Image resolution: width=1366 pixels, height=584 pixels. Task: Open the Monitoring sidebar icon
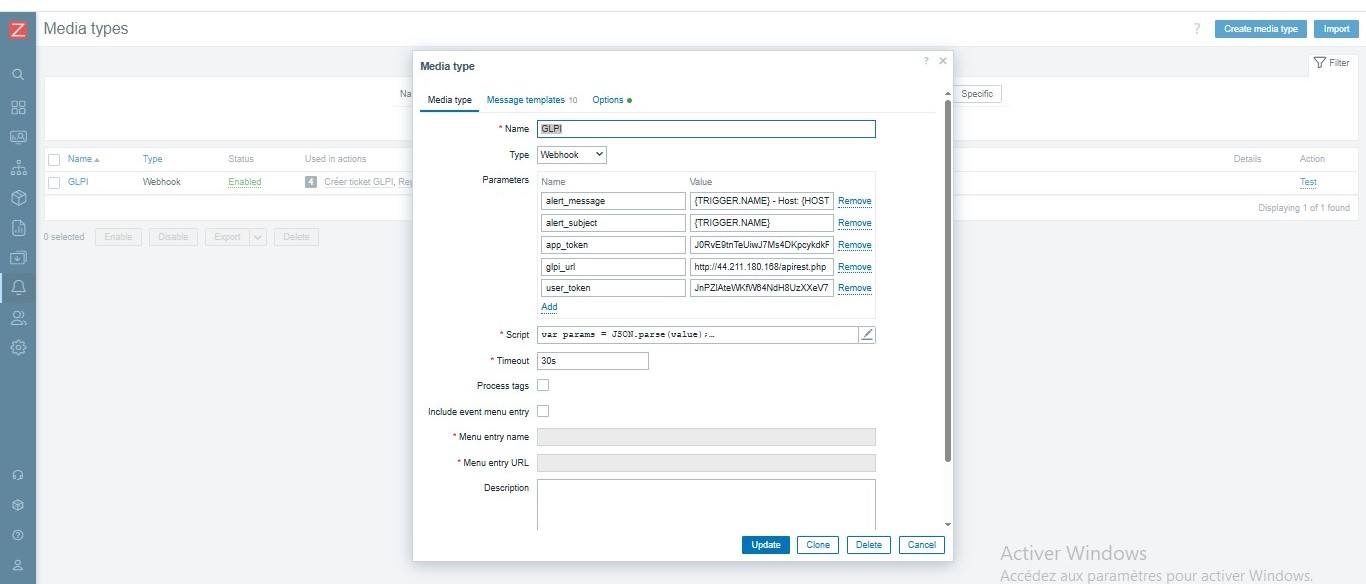pyautogui.click(x=18, y=137)
